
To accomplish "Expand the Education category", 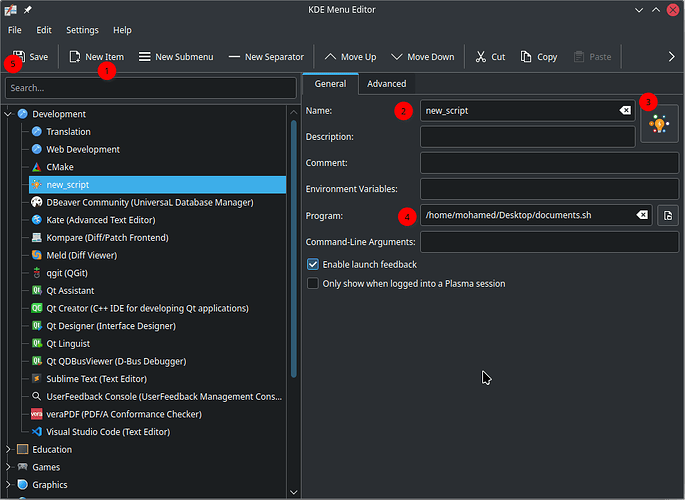I will pos(8,449).
